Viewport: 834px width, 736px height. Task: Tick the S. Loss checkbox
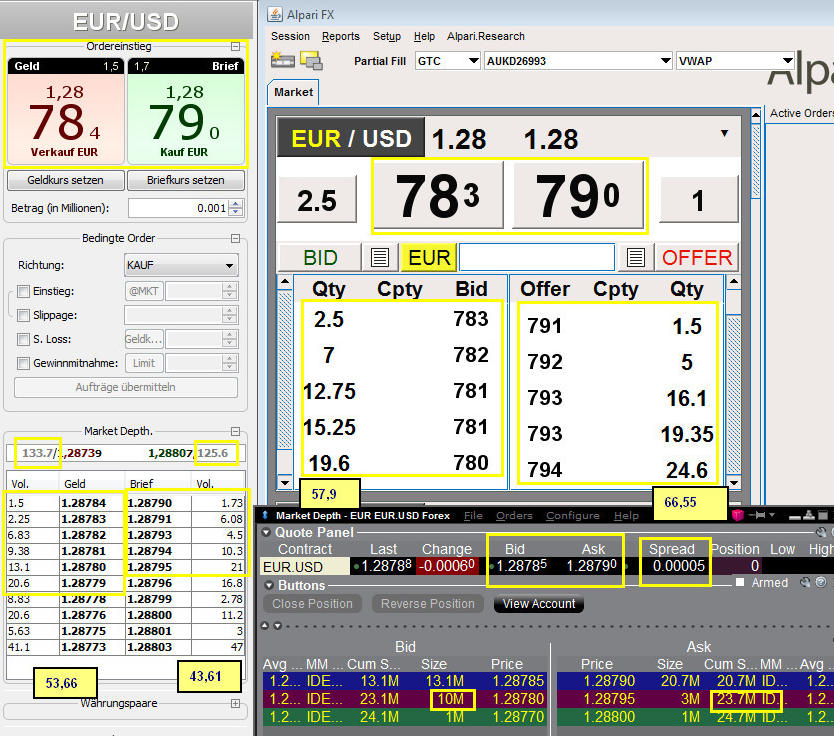[23, 340]
